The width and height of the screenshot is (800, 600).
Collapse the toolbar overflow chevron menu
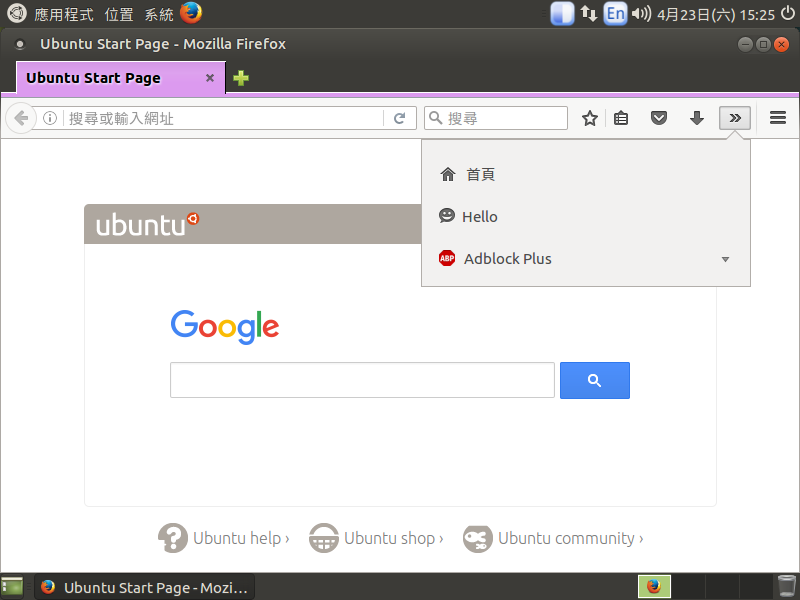pyautogui.click(x=735, y=118)
